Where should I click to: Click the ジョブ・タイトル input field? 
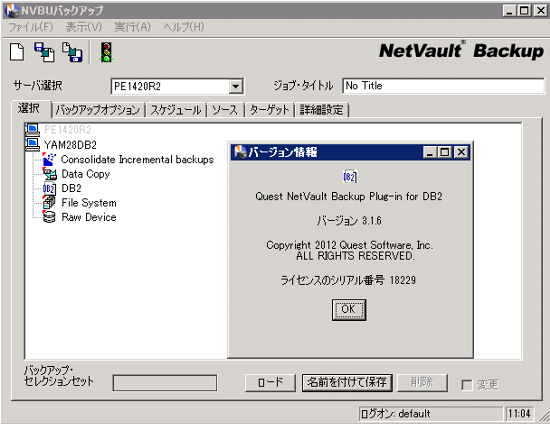pos(443,86)
